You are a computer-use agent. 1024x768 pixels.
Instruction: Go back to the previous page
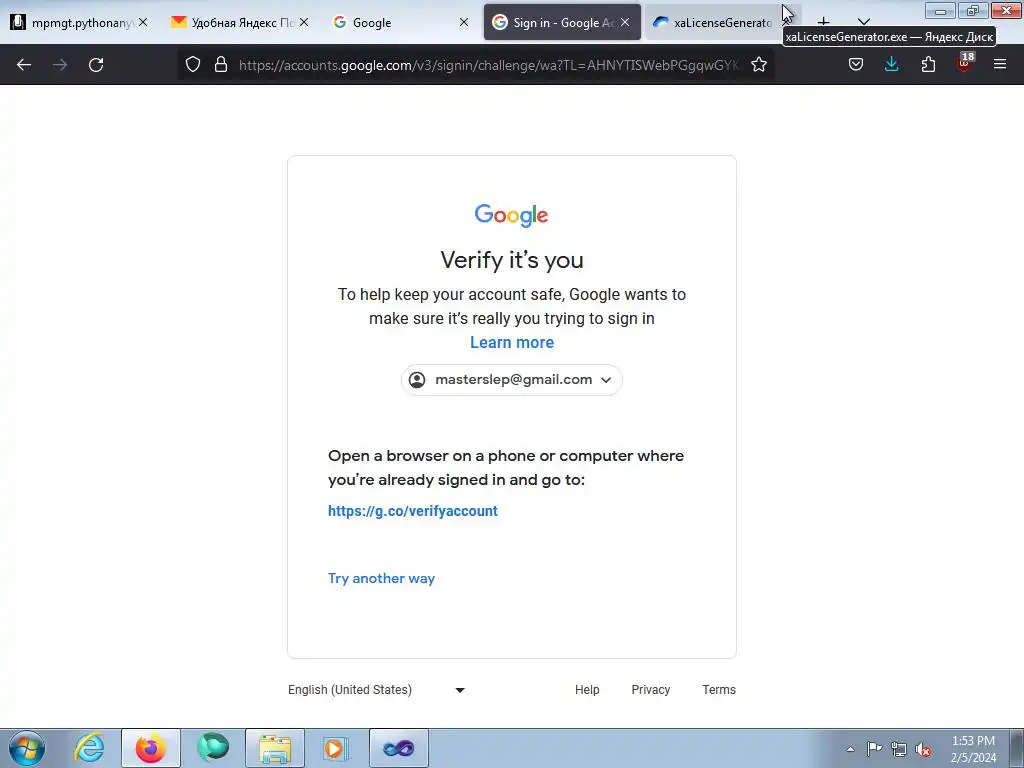coord(24,65)
